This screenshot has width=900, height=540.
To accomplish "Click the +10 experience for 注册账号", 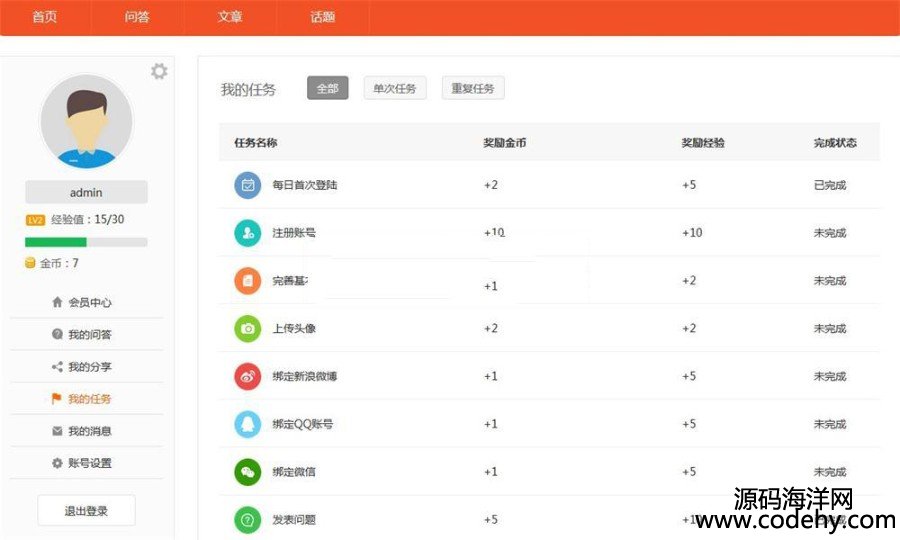I will 692,232.
